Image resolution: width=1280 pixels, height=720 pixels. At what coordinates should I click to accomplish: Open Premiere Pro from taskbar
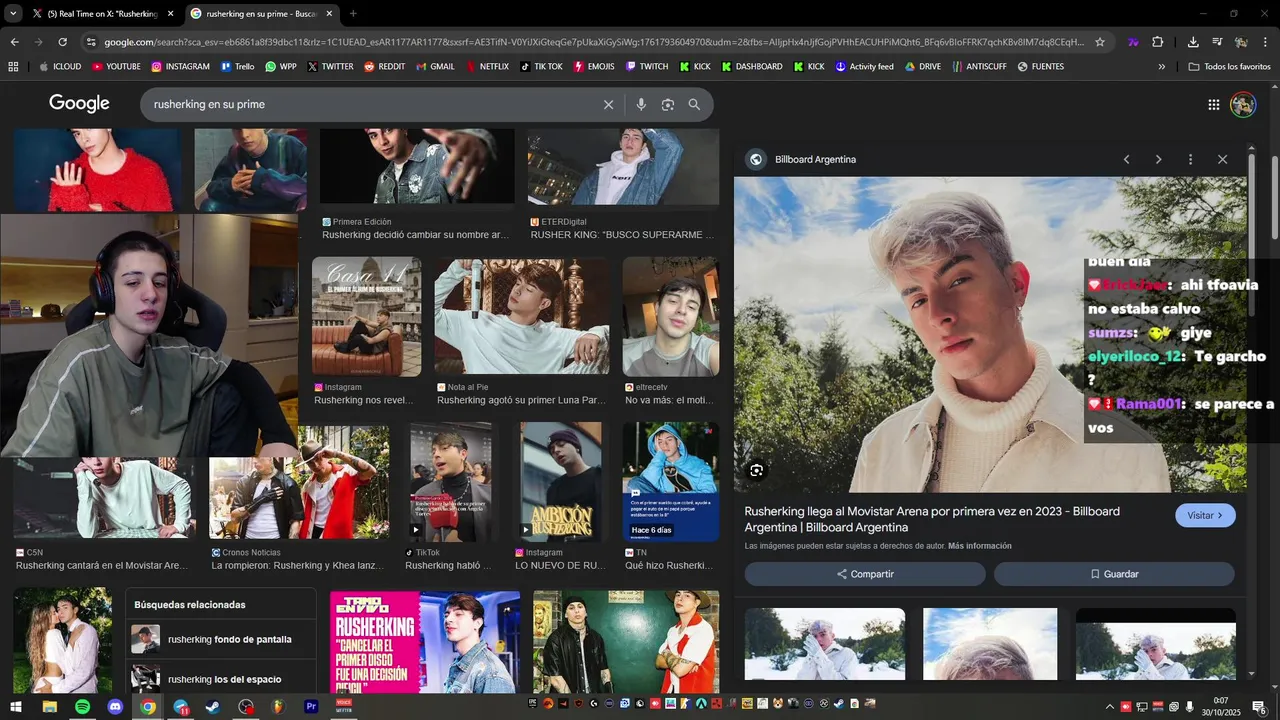(x=311, y=707)
